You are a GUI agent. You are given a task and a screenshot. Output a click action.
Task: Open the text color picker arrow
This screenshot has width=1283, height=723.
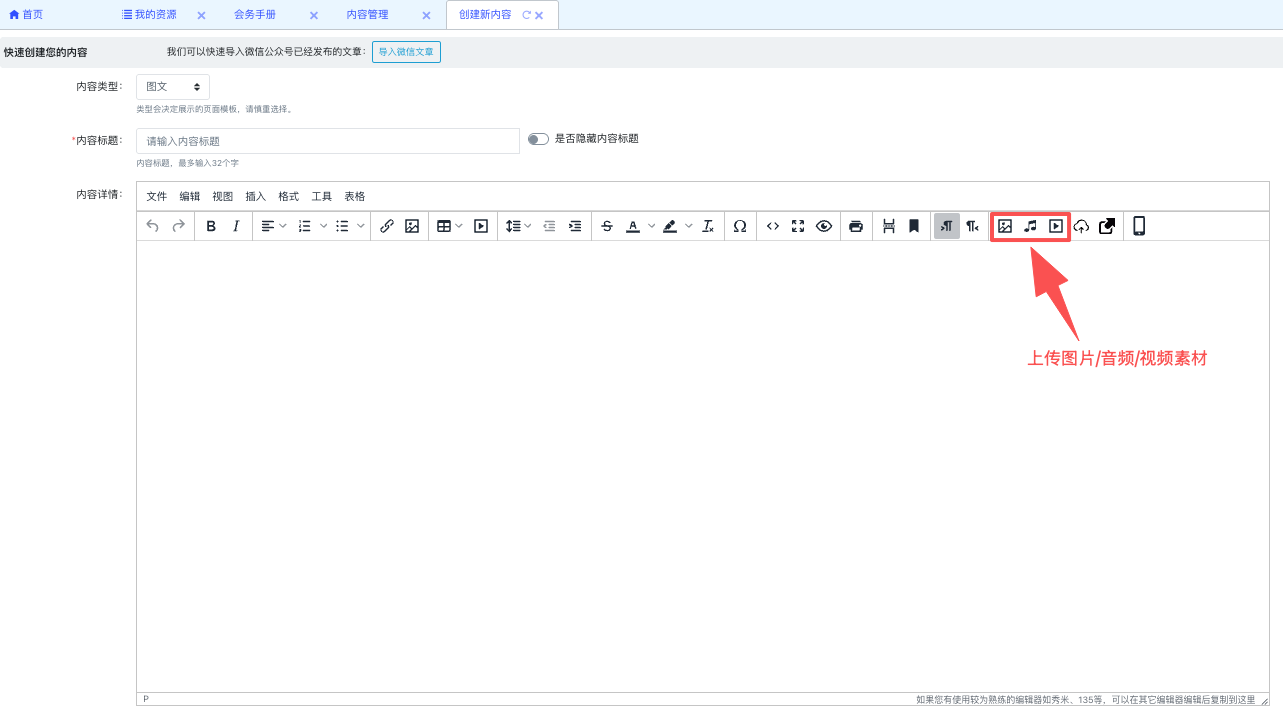(x=652, y=226)
